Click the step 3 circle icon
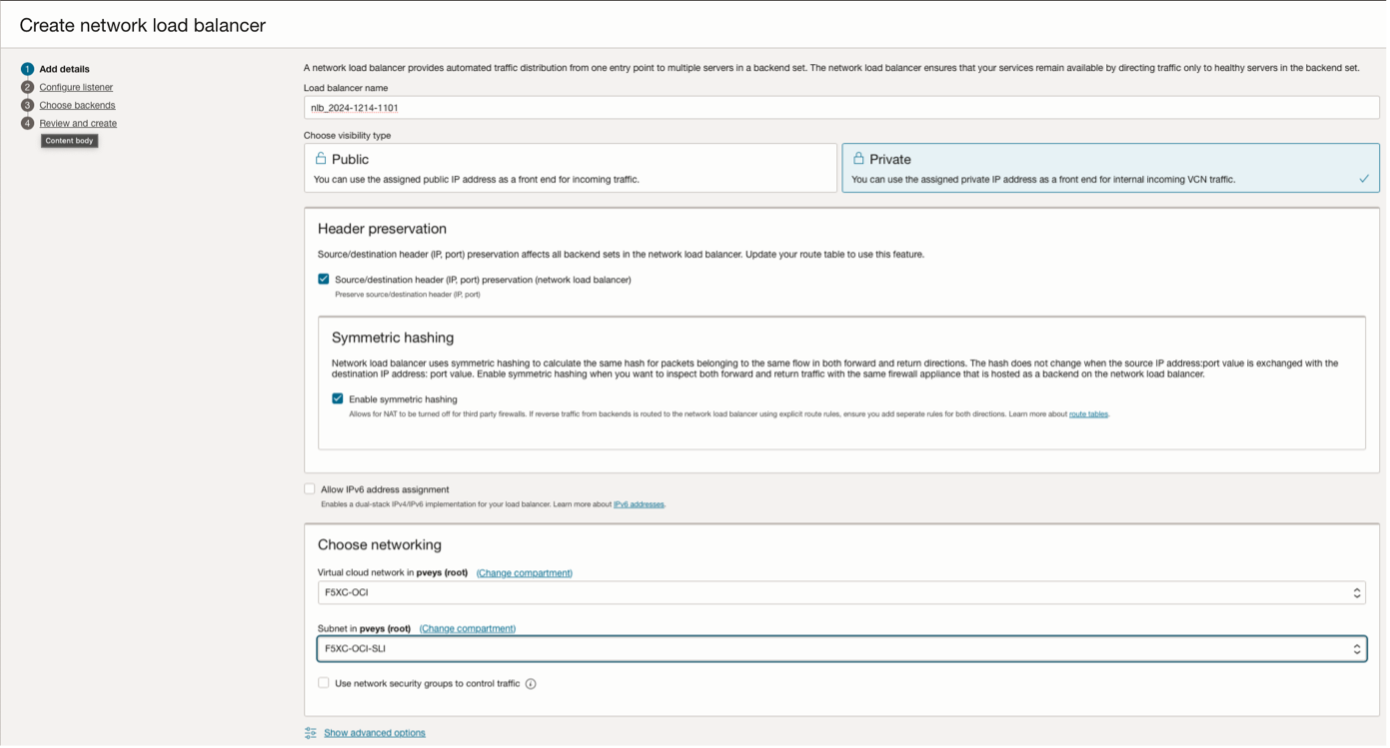Image resolution: width=1390 pixels, height=748 pixels. [x=27, y=105]
